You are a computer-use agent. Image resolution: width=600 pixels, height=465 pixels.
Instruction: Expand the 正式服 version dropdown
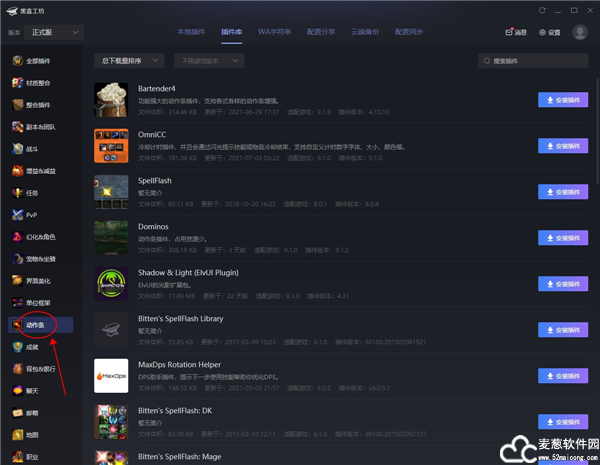57,32
